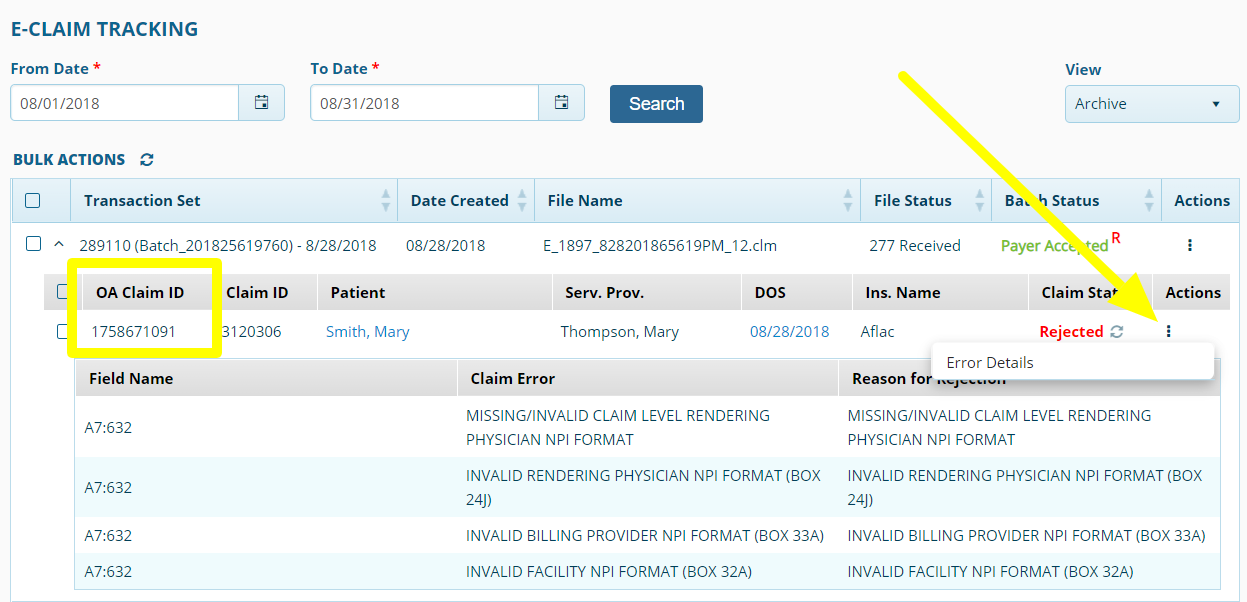Check the box for claim 1758671091
1247x602 pixels.
[x=63, y=332]
